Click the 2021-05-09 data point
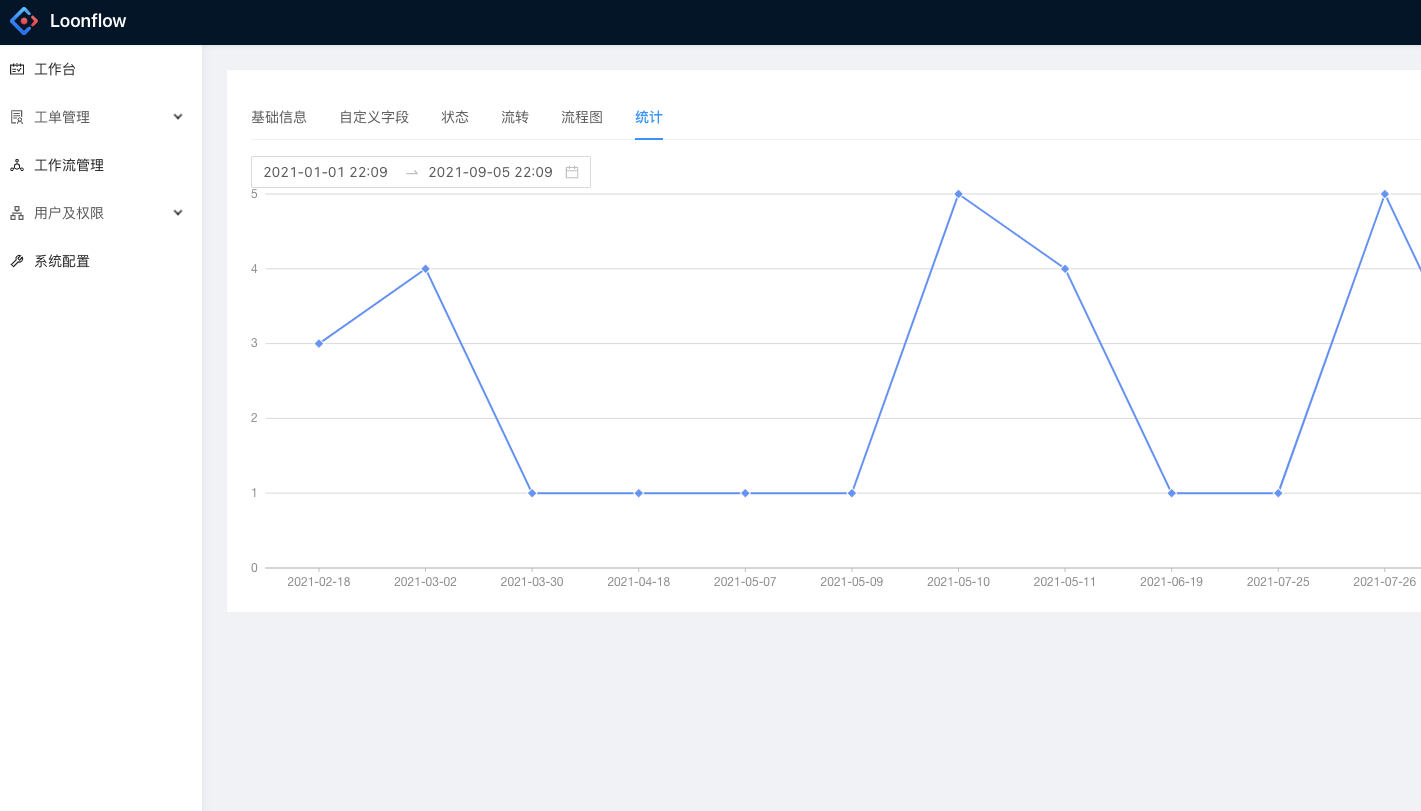 tap(852, 493)
